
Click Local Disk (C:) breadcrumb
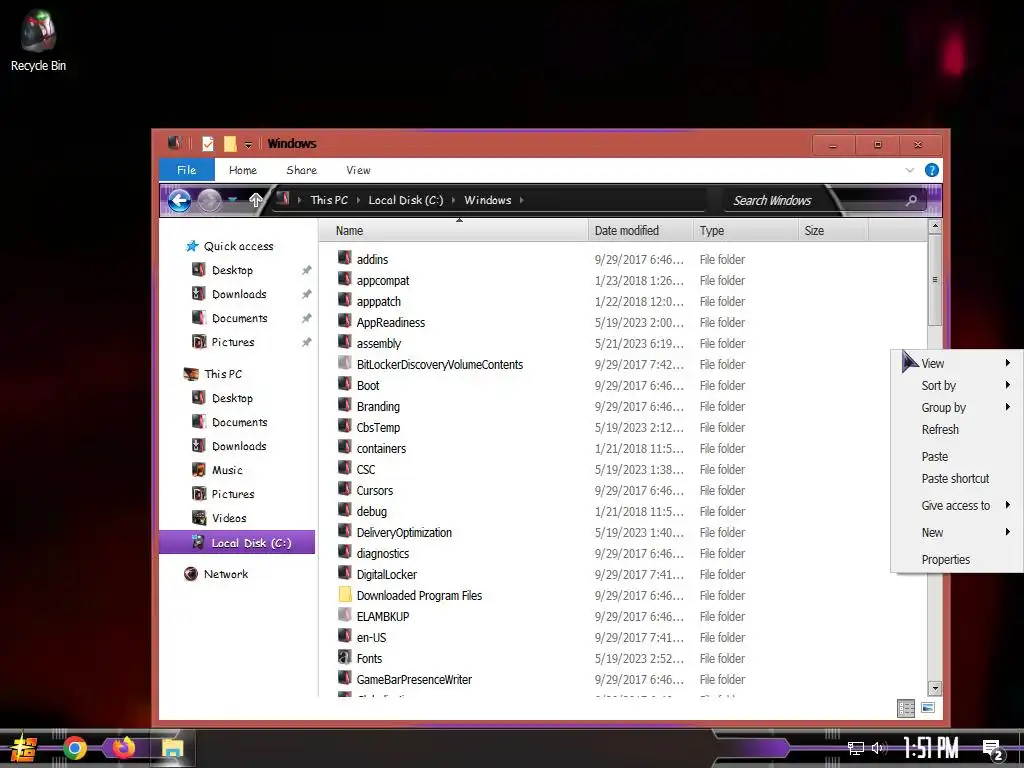[406, 200]
